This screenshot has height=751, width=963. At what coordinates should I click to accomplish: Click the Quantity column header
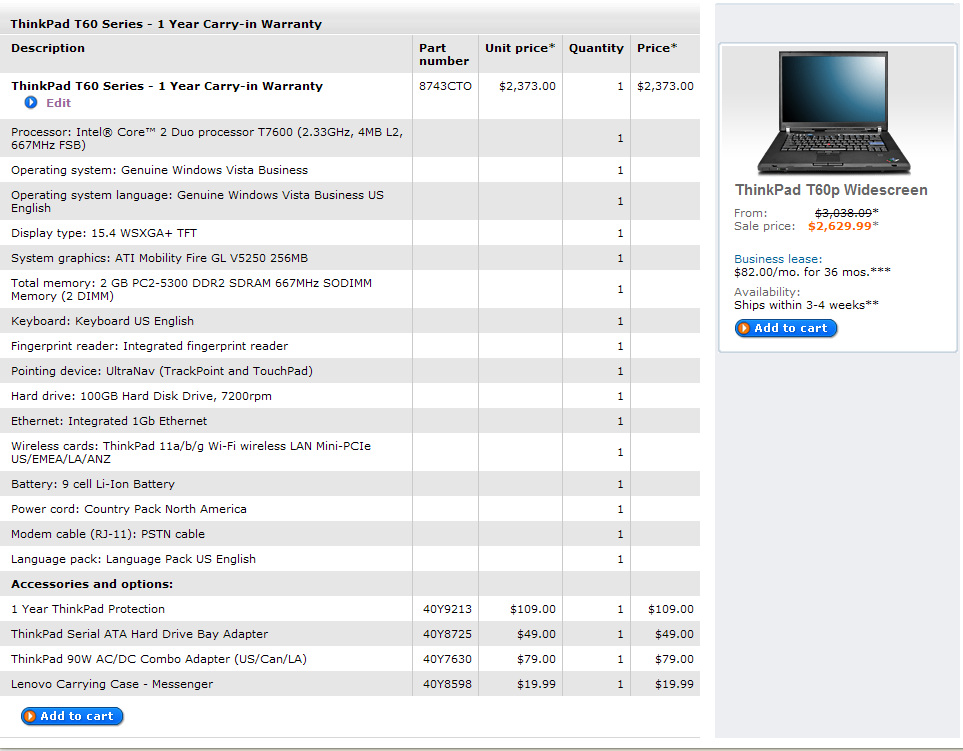596,48
